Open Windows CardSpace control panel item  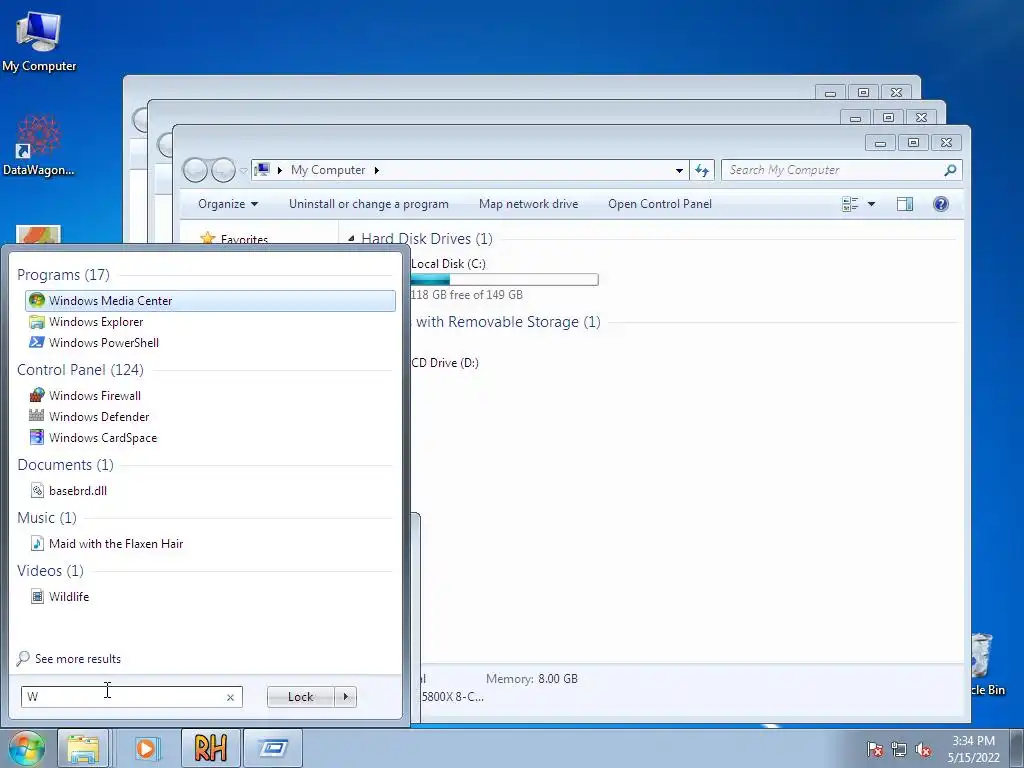click(93, 438)
